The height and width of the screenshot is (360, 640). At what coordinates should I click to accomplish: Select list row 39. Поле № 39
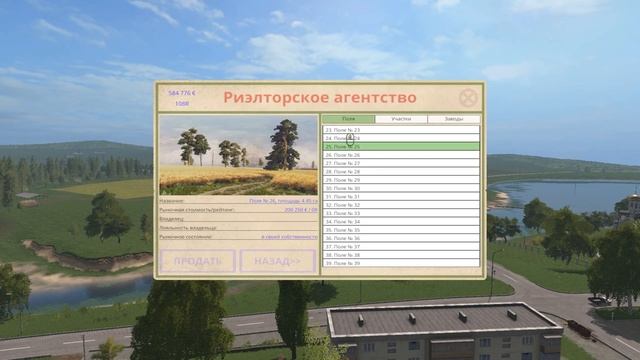click(401, 263)
